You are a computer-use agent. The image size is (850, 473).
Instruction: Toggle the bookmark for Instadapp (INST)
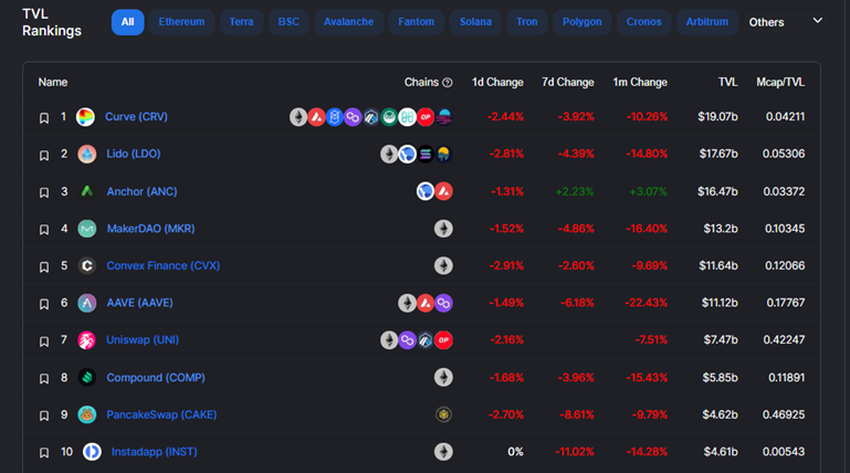coord(44,452)
